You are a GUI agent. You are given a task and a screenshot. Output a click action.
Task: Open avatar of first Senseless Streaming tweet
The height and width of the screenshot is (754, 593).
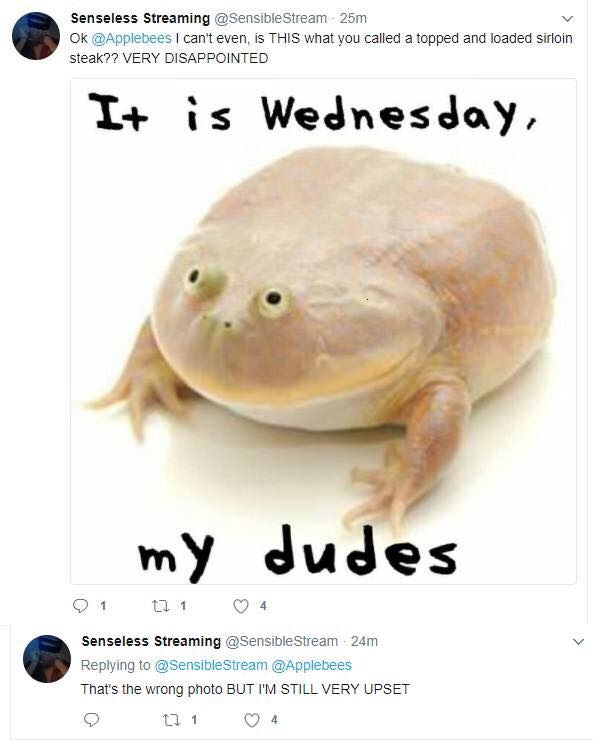36,36
